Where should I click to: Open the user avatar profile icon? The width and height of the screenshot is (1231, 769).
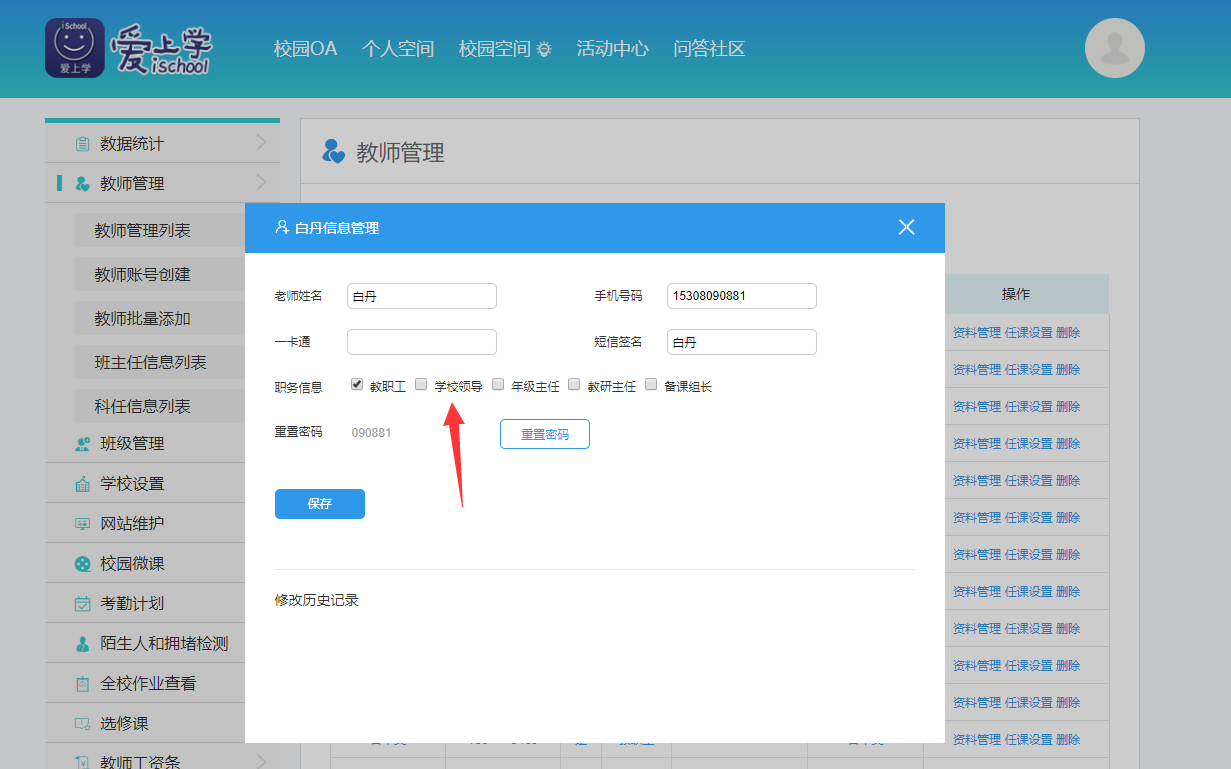1114,48
